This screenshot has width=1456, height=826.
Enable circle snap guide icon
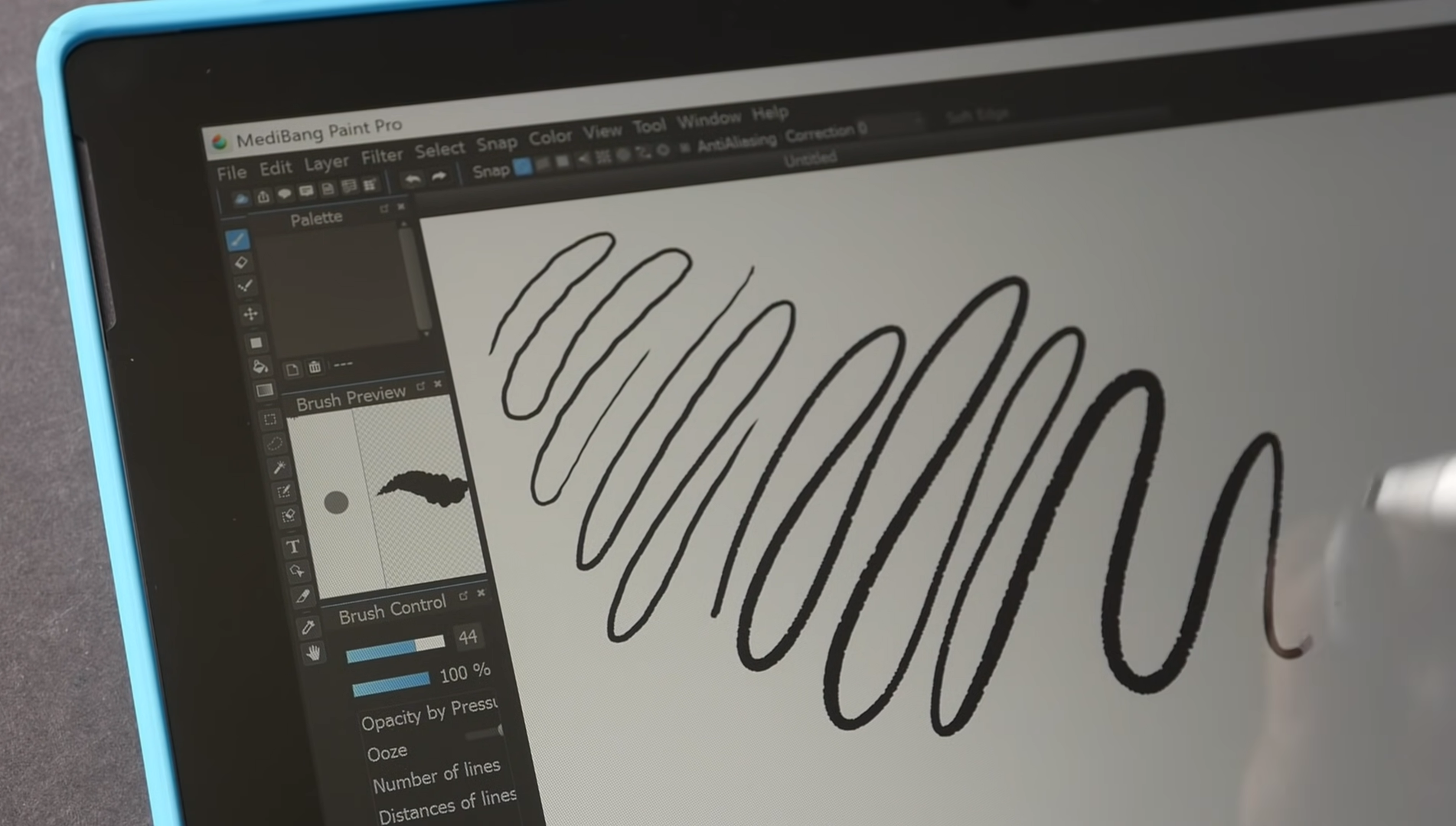[623, 154]
